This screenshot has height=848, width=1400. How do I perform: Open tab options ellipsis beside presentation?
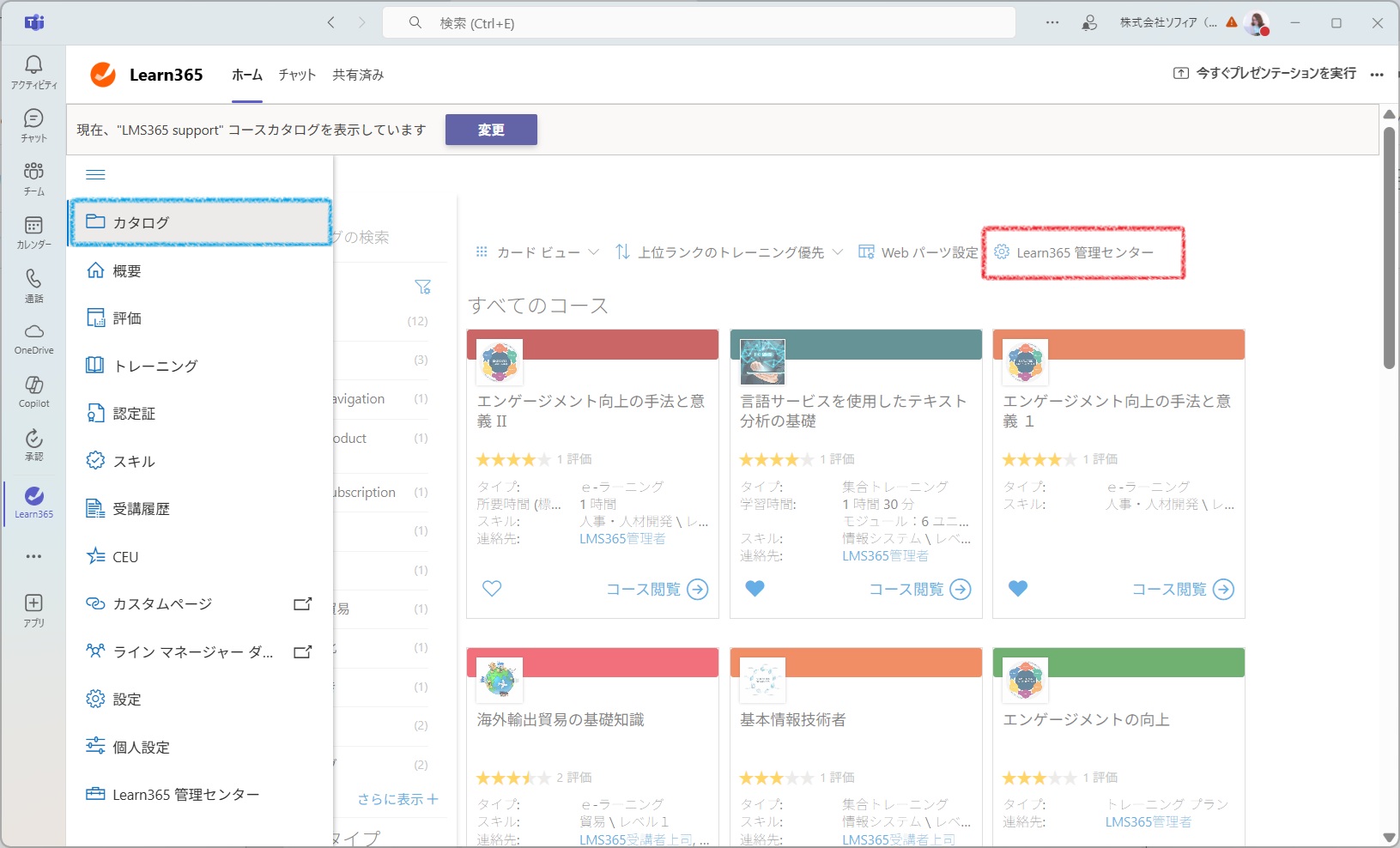pyautogui.click(x=1377, y=75)
